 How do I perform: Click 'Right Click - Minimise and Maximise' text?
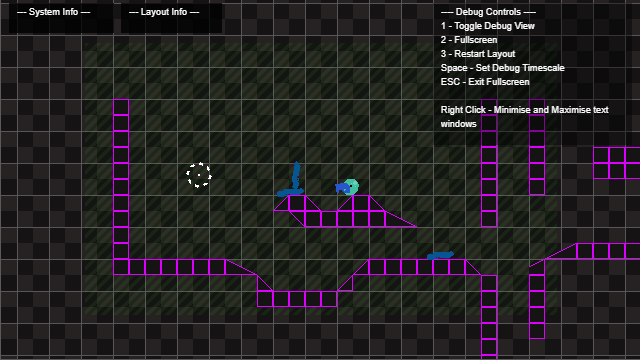click(524, 110)
